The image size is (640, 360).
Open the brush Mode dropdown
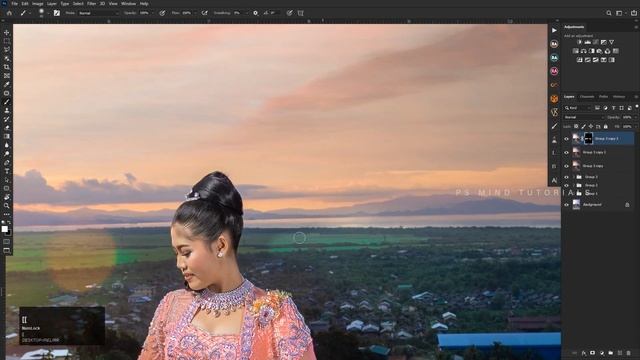pyautogui.click(x=98, y=13)
